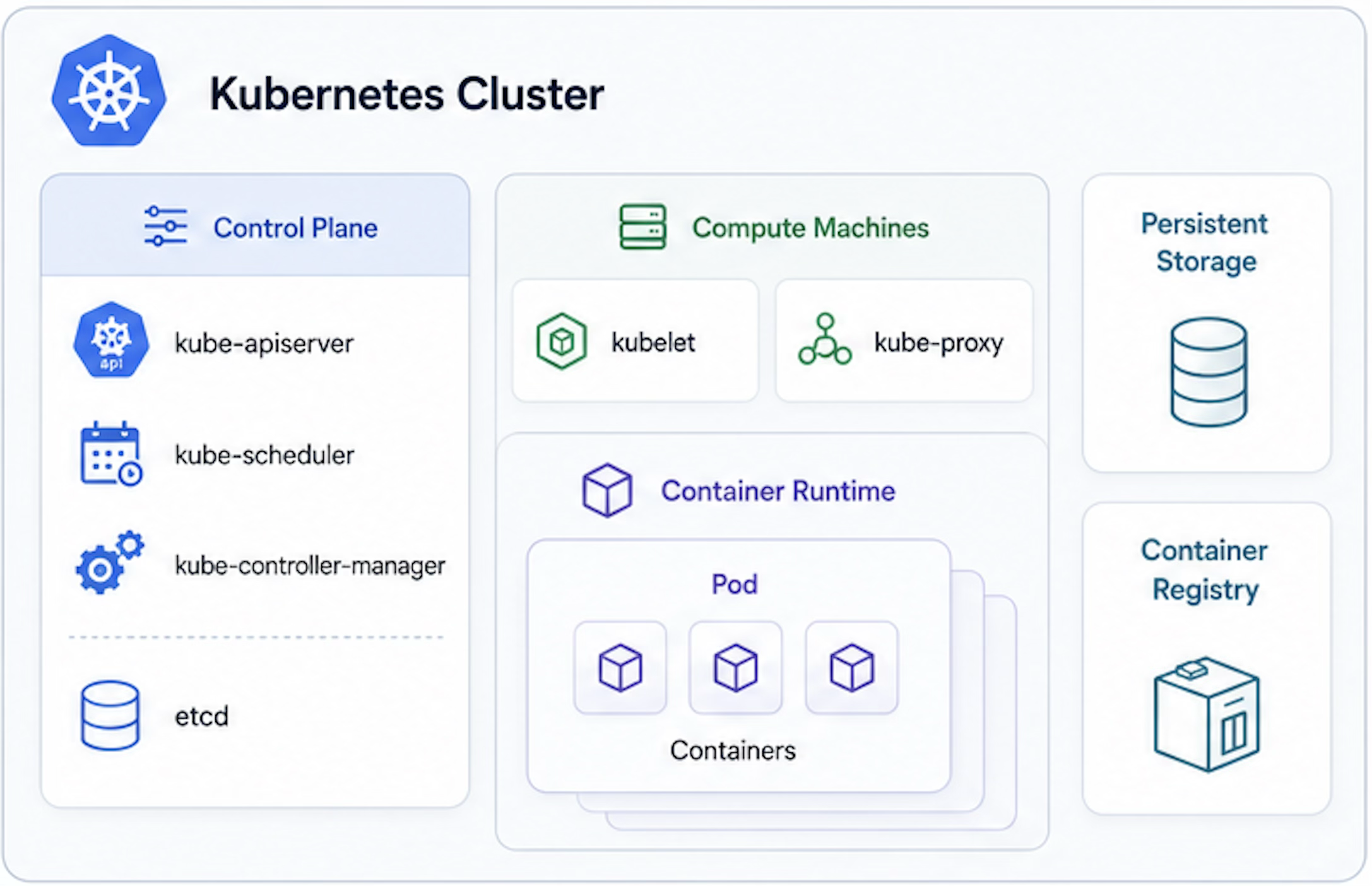Viewport: 1372px width, 886px height.
Task: Click the Containers caption
Action: pyautogui.click(x=733, y=750)
